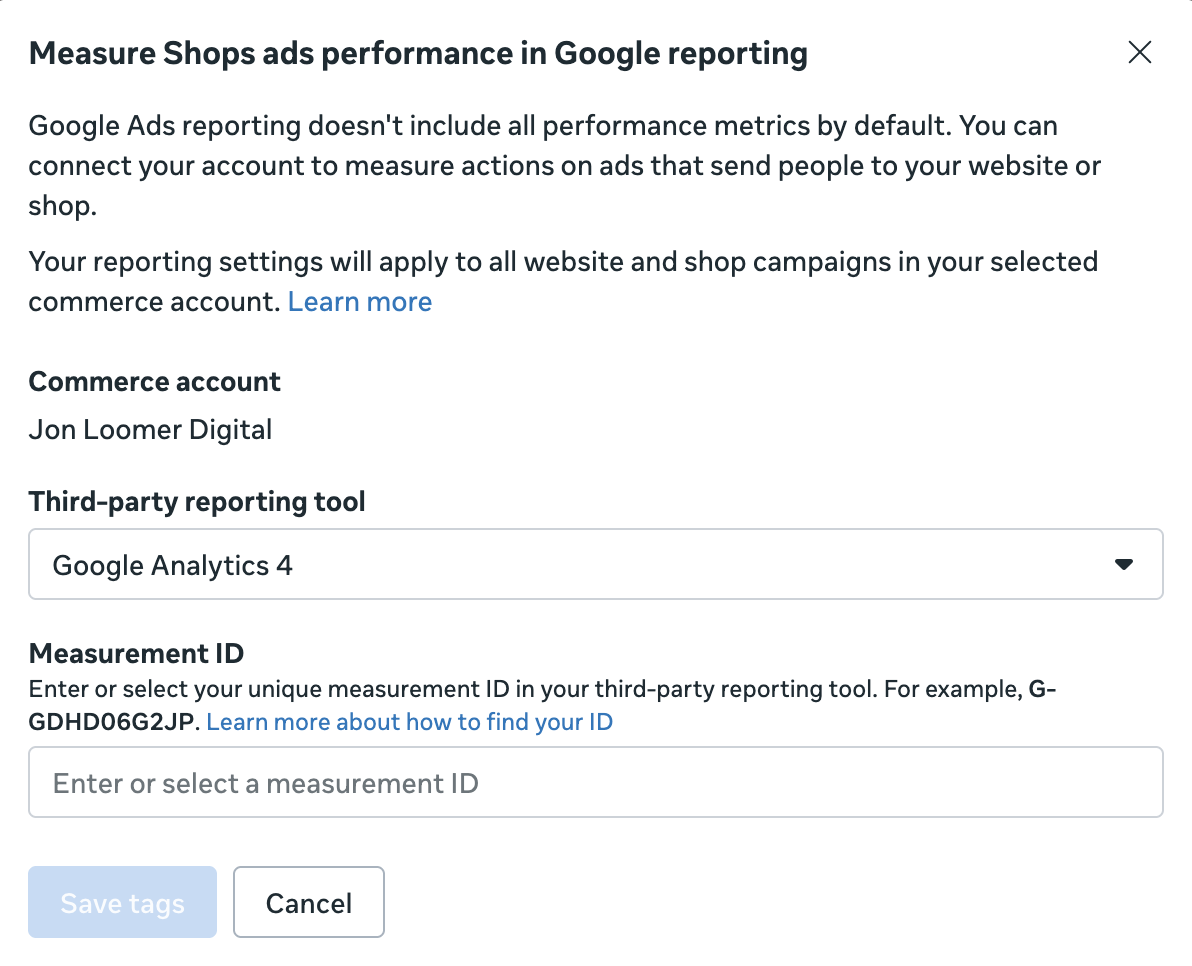Viewport: 1192px width, 966px height.
Task: Cancel the reporting setup
Action: coord(308,902)
